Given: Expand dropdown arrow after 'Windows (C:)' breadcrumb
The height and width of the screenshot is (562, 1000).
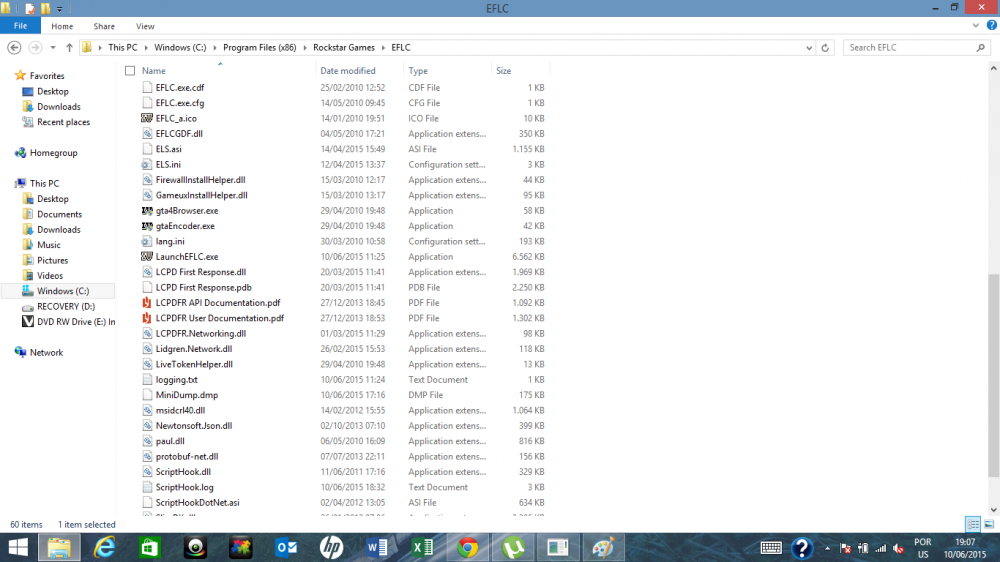Looking at the screenshot, I should 215,48.
